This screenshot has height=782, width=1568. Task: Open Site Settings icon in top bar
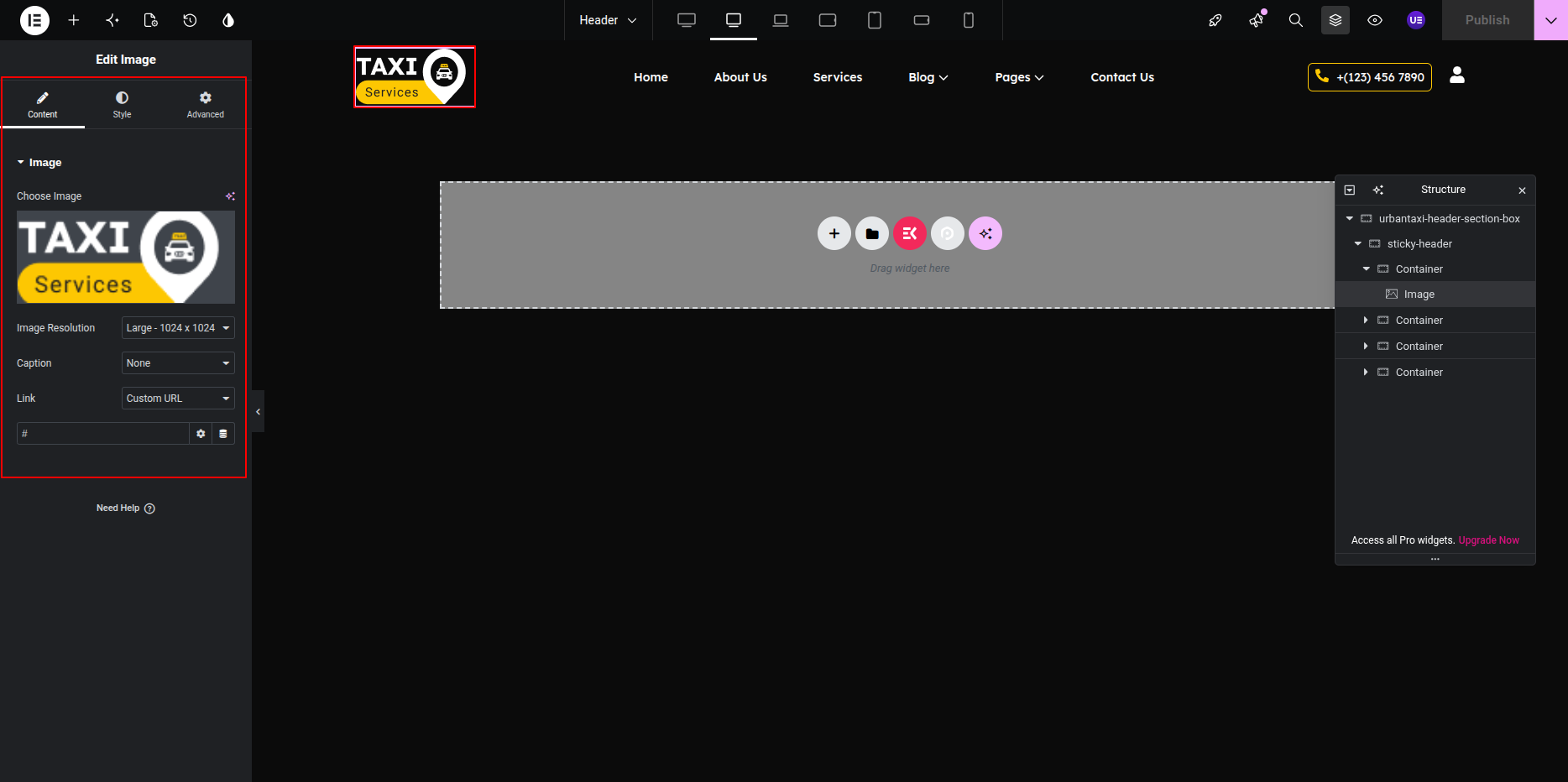coord(112,20)
